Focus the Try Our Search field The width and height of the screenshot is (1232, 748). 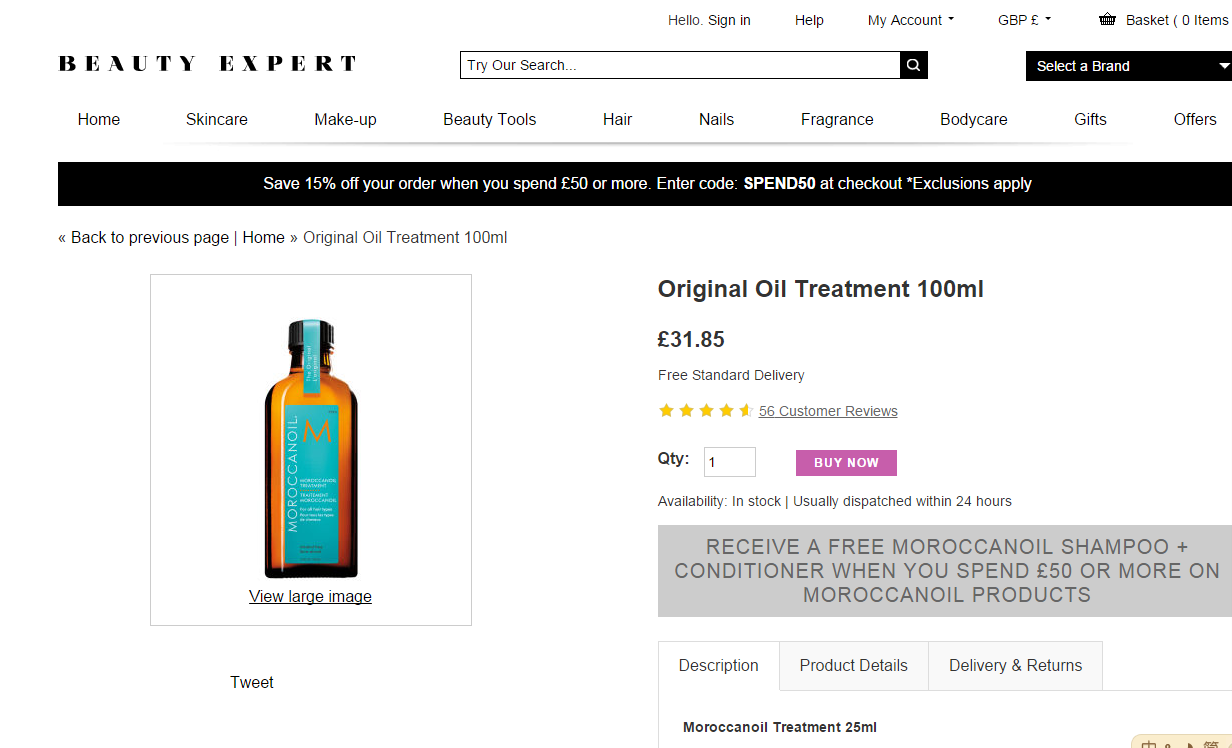[680, 65]
